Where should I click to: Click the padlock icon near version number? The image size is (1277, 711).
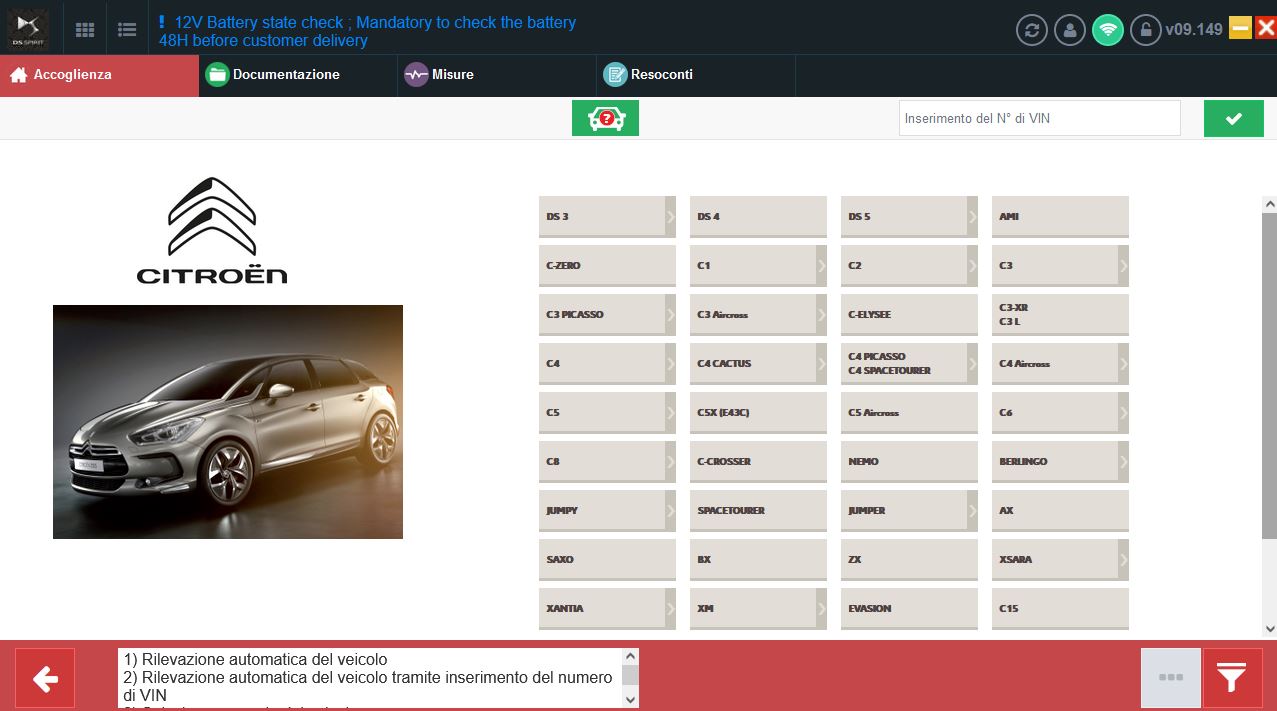coord(1146,29)
